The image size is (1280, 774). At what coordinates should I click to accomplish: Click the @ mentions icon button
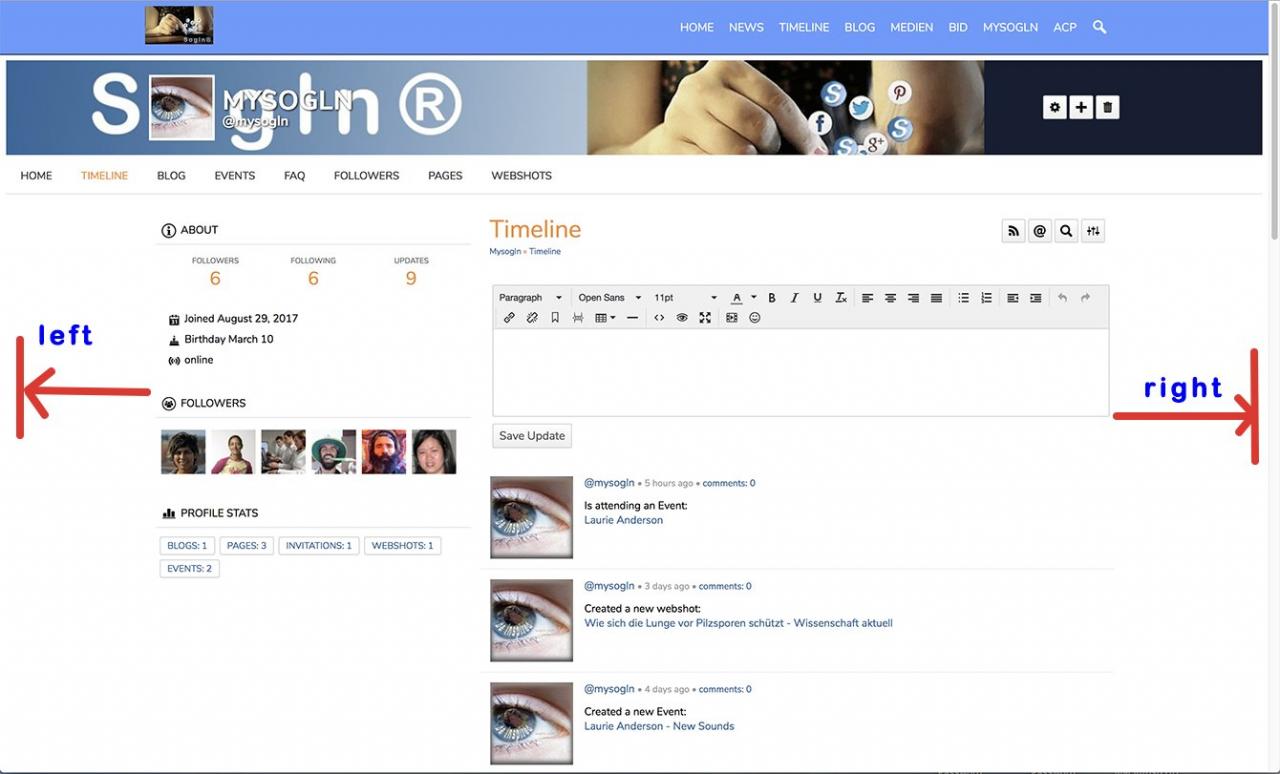tap(1040, 231)
